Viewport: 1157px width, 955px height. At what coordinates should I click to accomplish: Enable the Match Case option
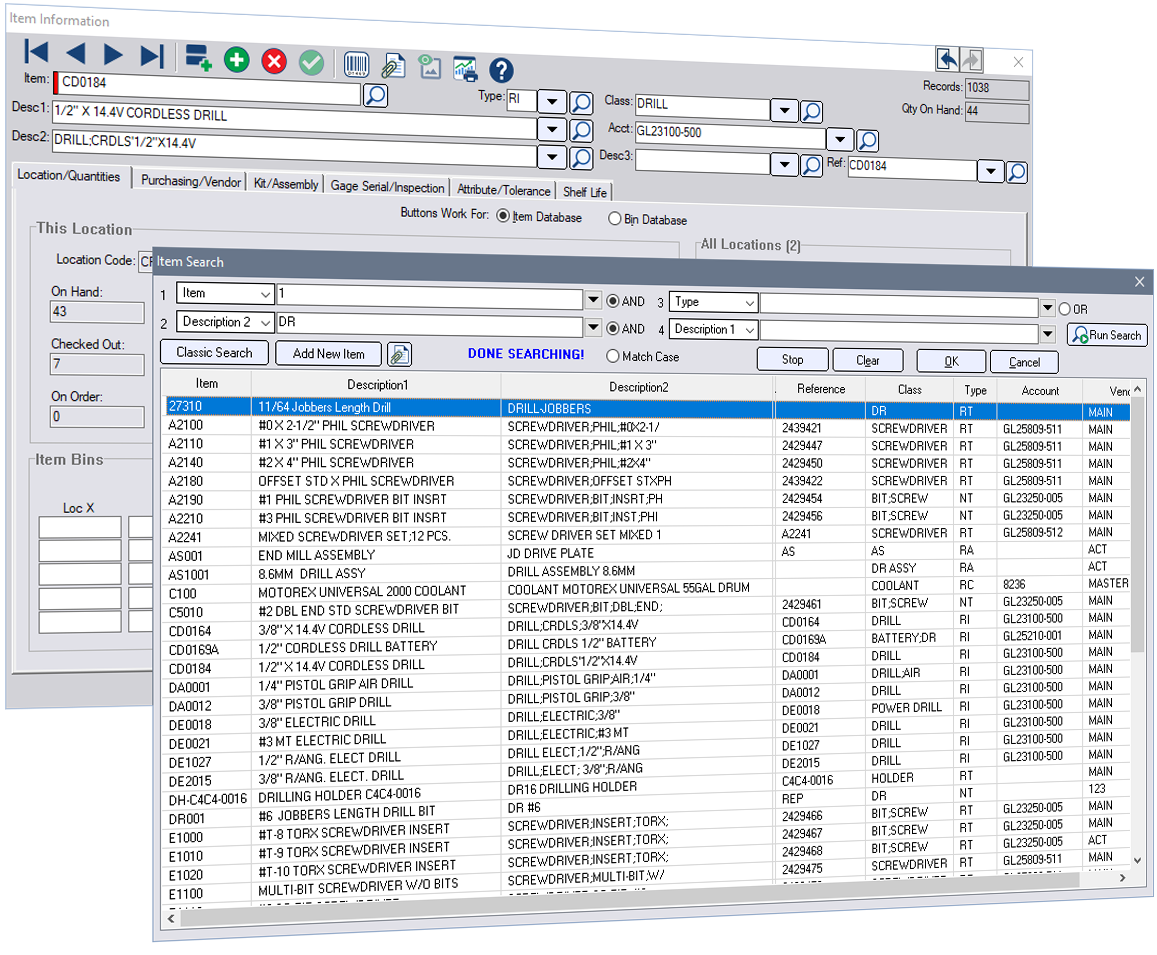[613, 356]
